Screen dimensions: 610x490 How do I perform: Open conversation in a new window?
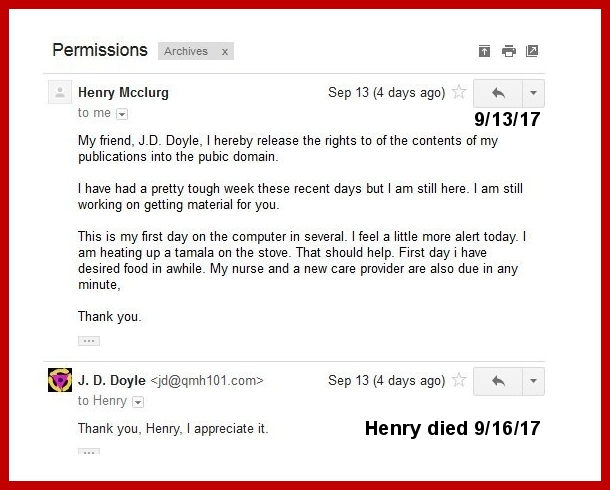(x=532, y=51)
